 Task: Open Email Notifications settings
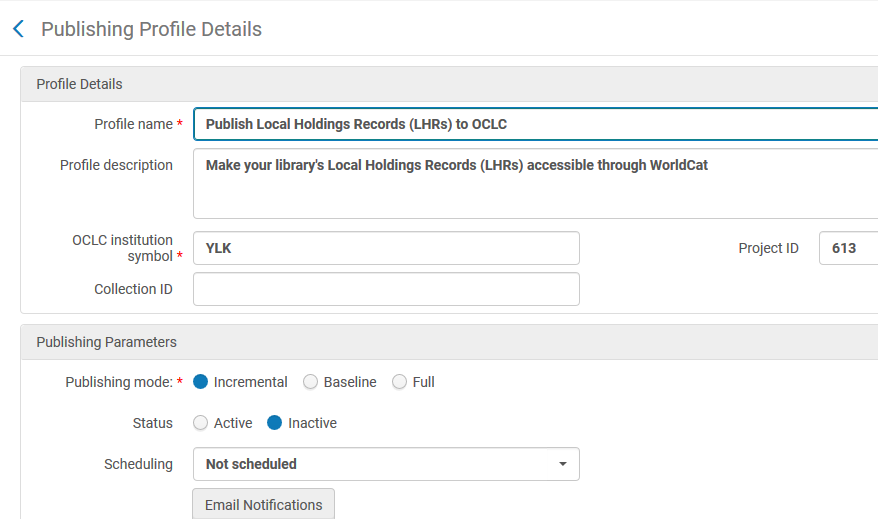(x=264, y=504)
